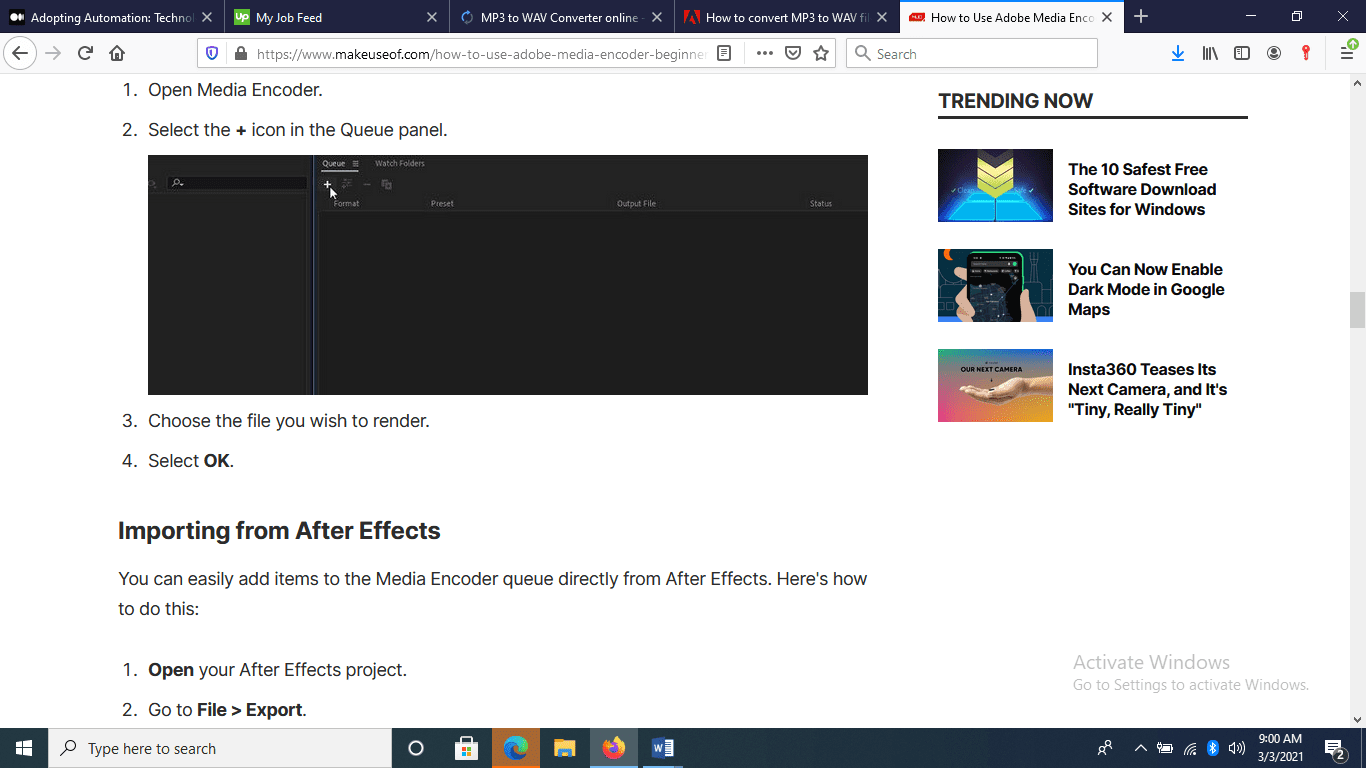Open Insta360 Teases Its Next Camera article
The width and height of the screenshot is (1366, 768).
(1147, 389)
